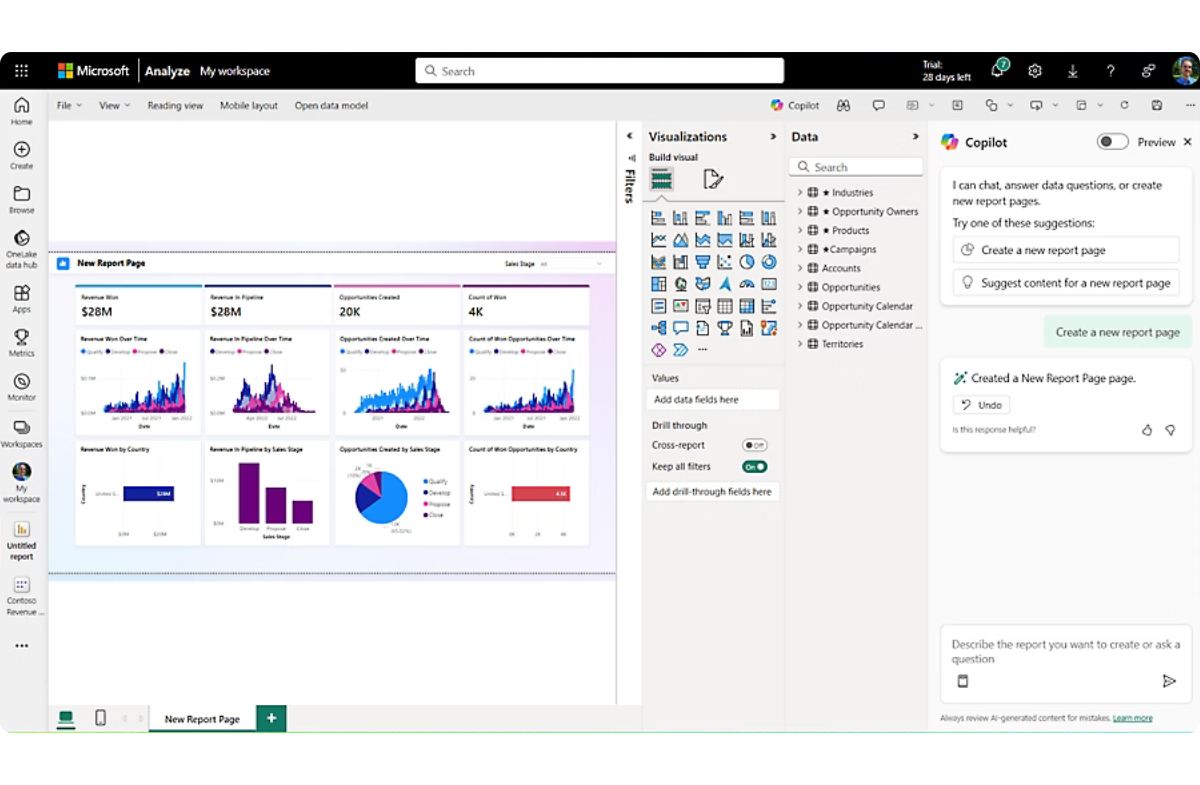Viewport: 1200px width, 785px height.
Task: Expand the Accounts table
Action: pyautogui.click(x=800, y=268)
